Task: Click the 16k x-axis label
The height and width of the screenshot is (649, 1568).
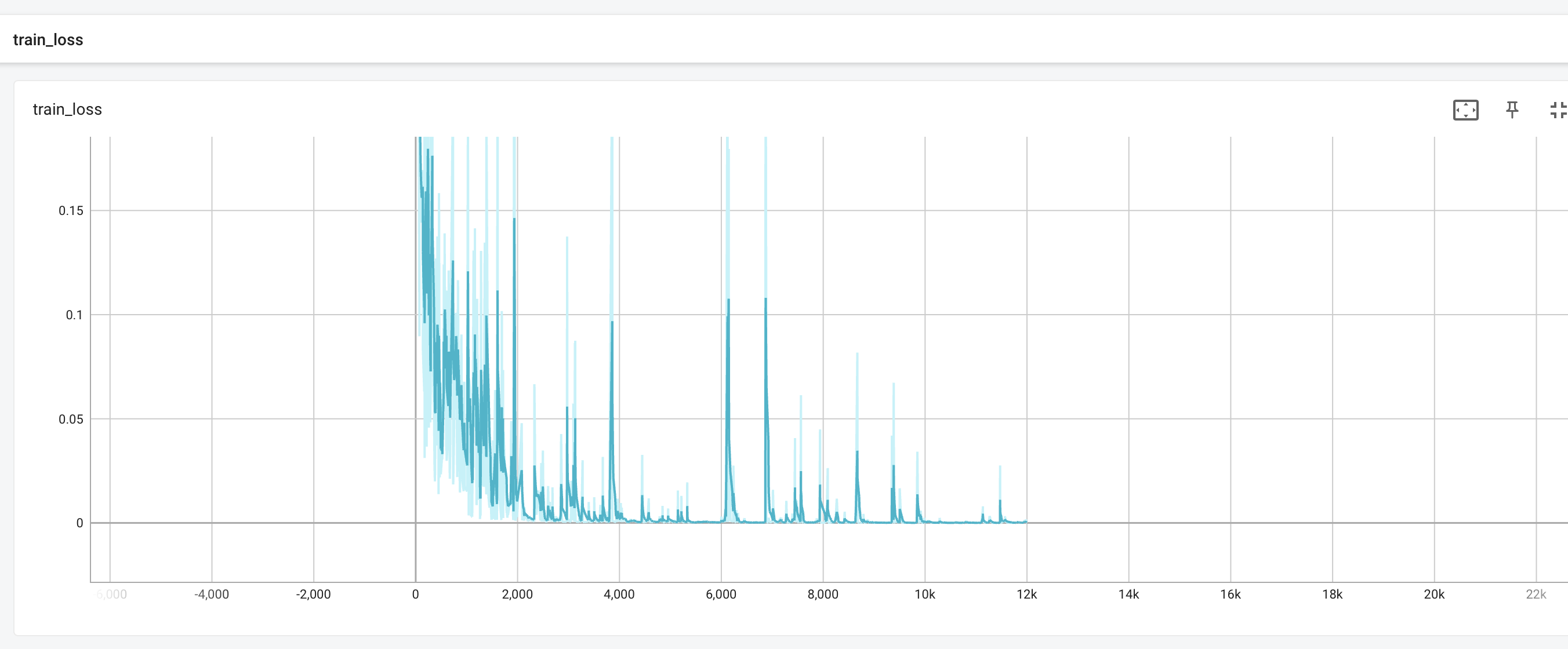Action: 1230,595
